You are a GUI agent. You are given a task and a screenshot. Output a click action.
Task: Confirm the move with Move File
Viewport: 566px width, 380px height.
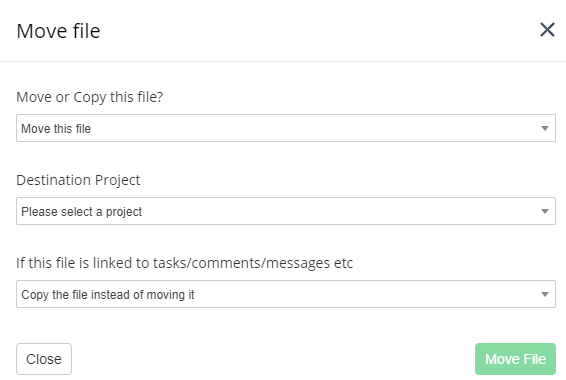[x=515, y=359]
